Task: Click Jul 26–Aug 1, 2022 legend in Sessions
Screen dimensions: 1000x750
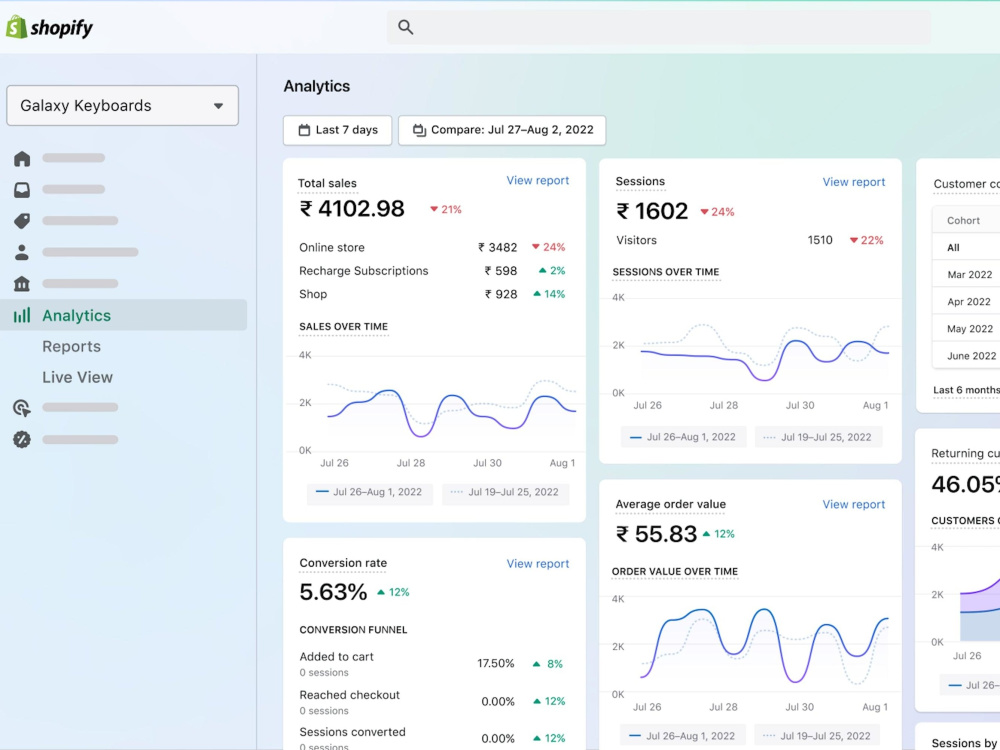Action: pos(683,438)
